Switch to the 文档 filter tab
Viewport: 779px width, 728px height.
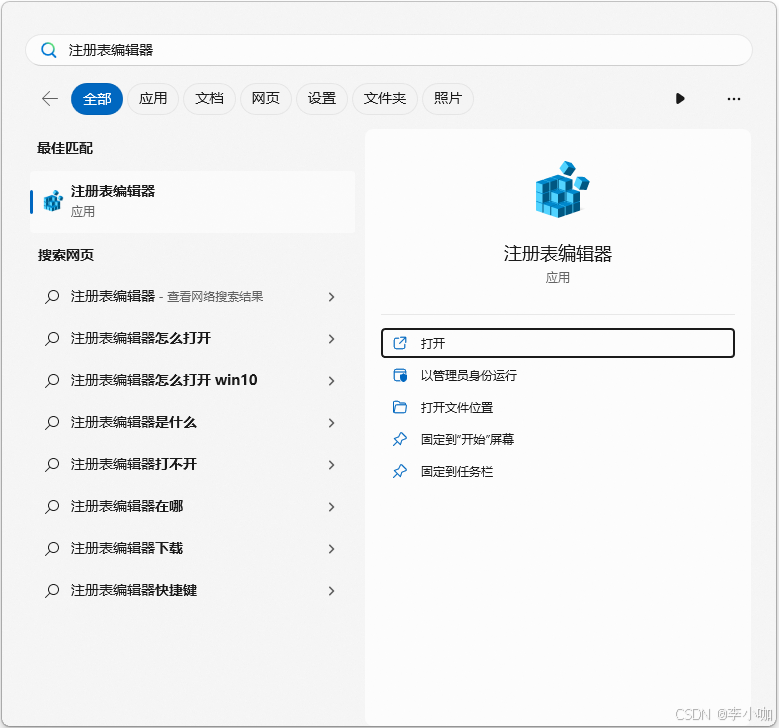[209, 99]
